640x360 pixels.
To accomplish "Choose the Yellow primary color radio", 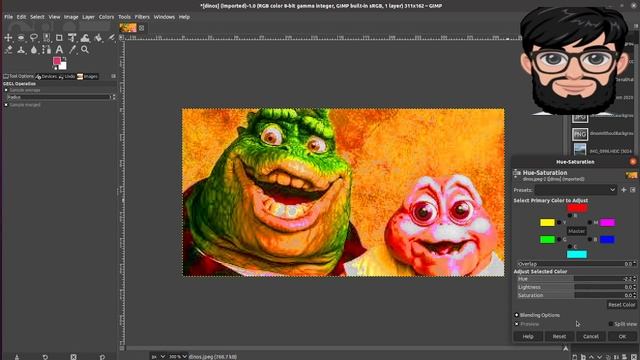I will [x=559, y=222].
